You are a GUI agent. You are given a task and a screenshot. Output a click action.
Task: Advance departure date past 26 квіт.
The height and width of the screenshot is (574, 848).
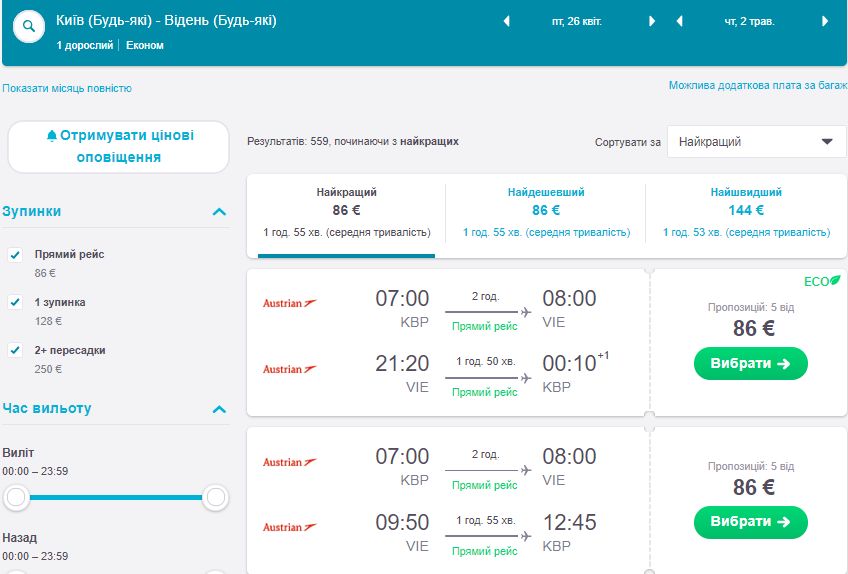[652, 21]
